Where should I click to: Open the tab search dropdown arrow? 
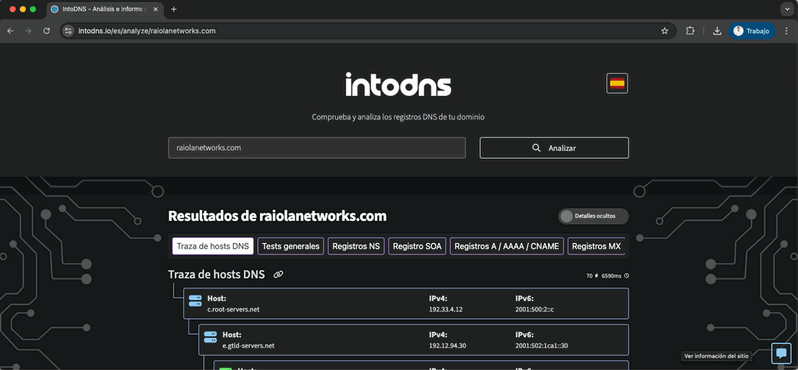tap(787, 9)
